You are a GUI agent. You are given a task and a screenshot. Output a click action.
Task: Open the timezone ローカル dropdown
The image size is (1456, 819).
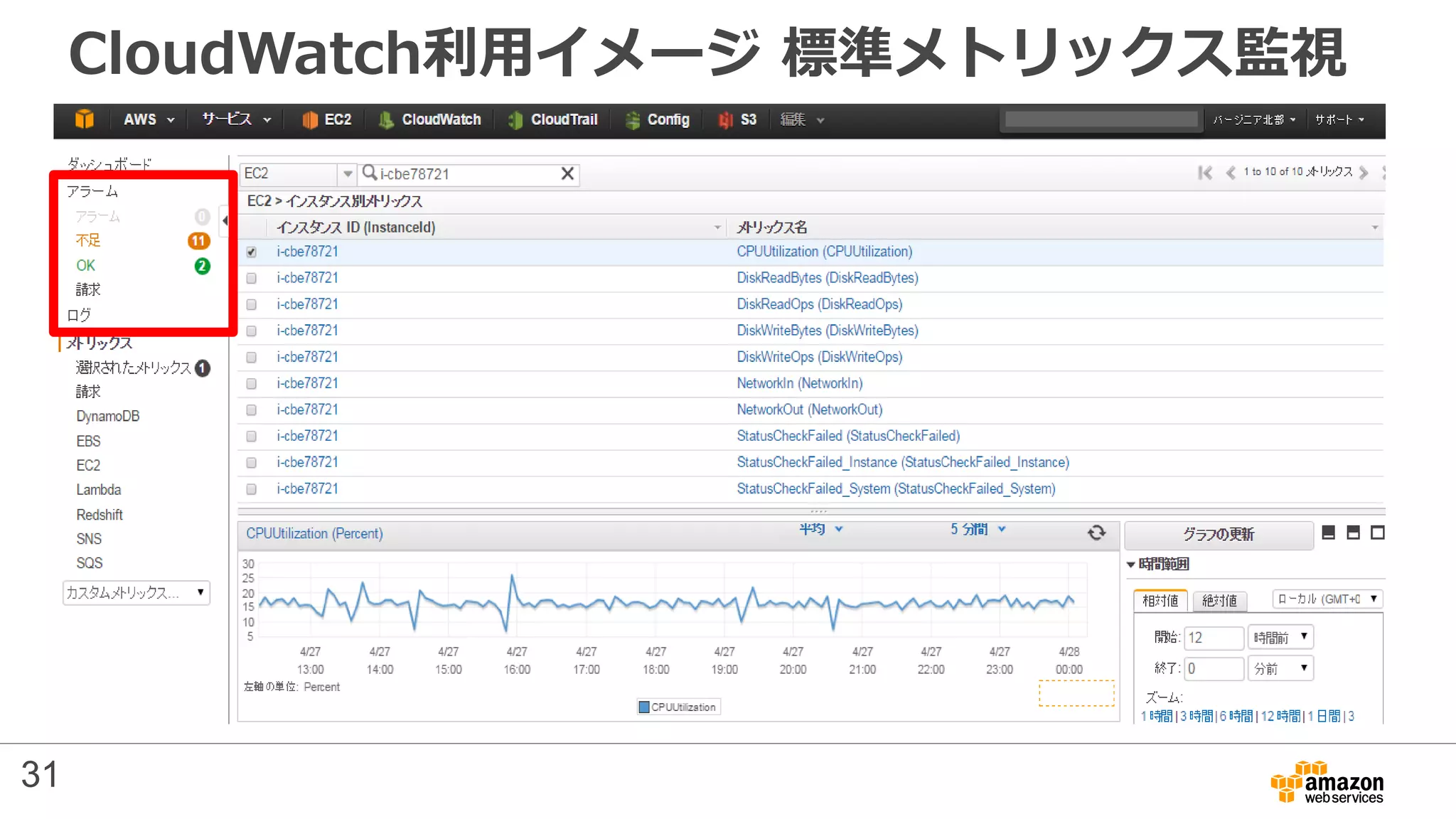point(1327,599)
